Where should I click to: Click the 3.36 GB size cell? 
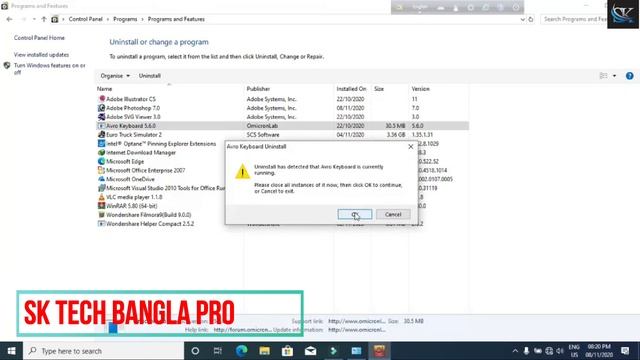396,135
